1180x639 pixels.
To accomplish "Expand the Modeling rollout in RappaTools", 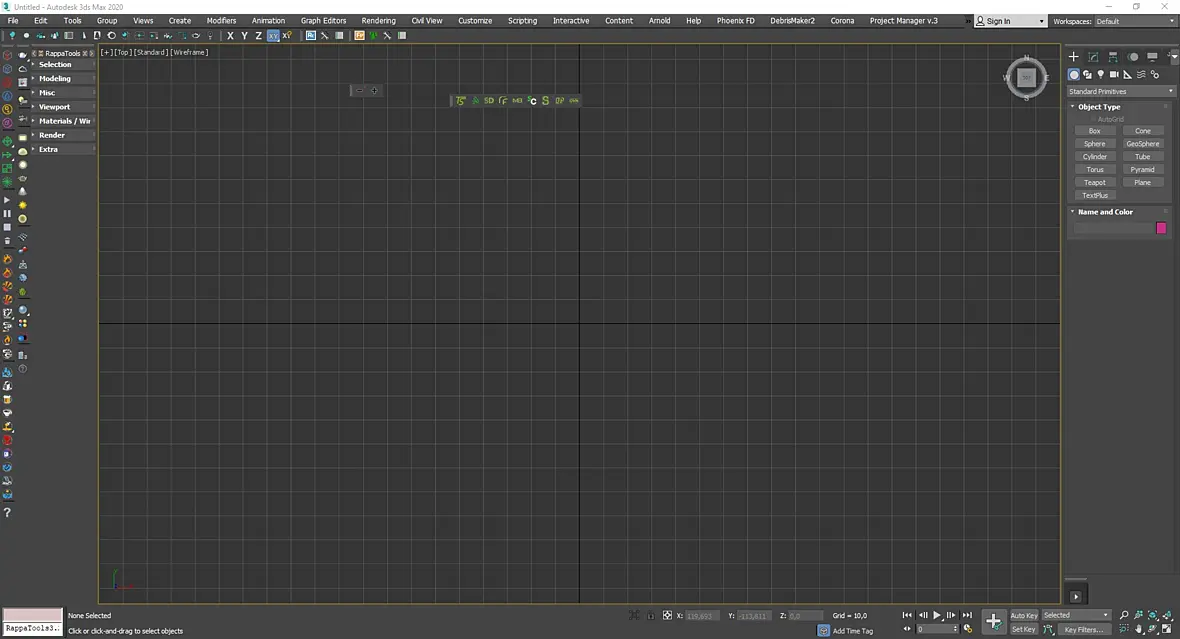I will coord(62,78).
